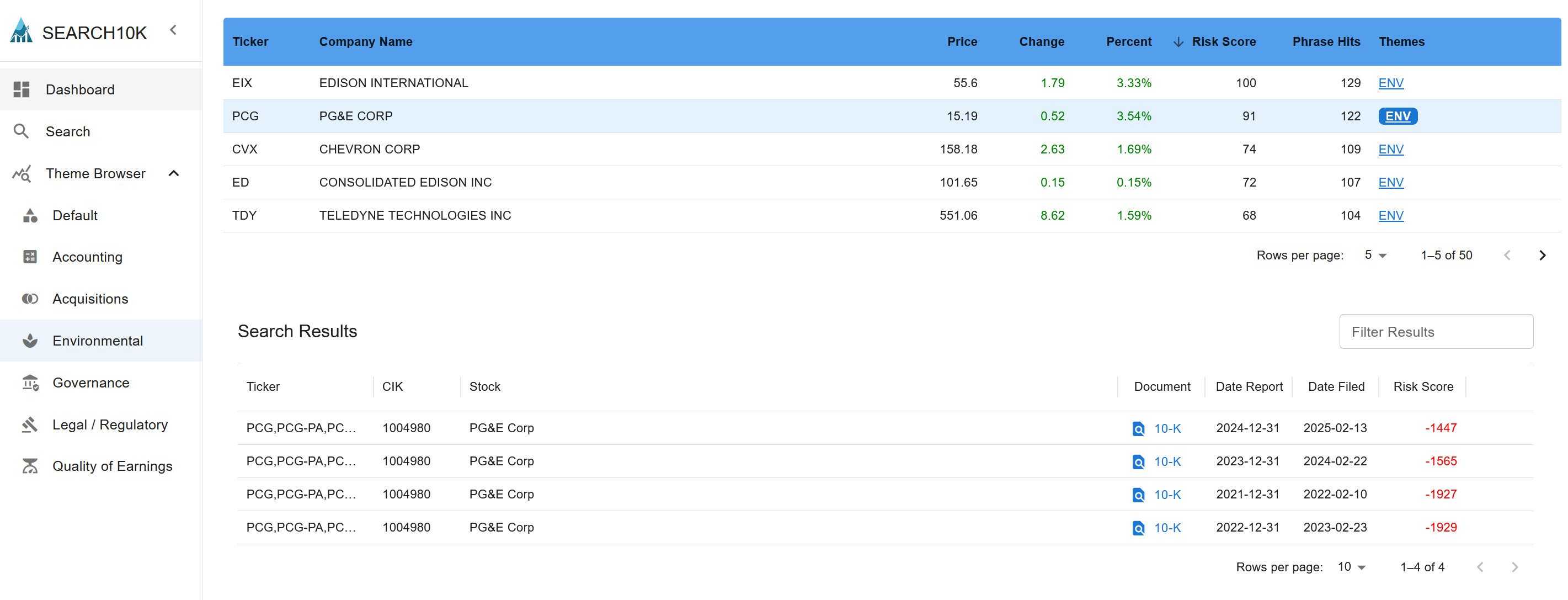Open the 10-K link dated 2023-12-31
This screenshot has width=1568, height=600.
[1167, 461]
